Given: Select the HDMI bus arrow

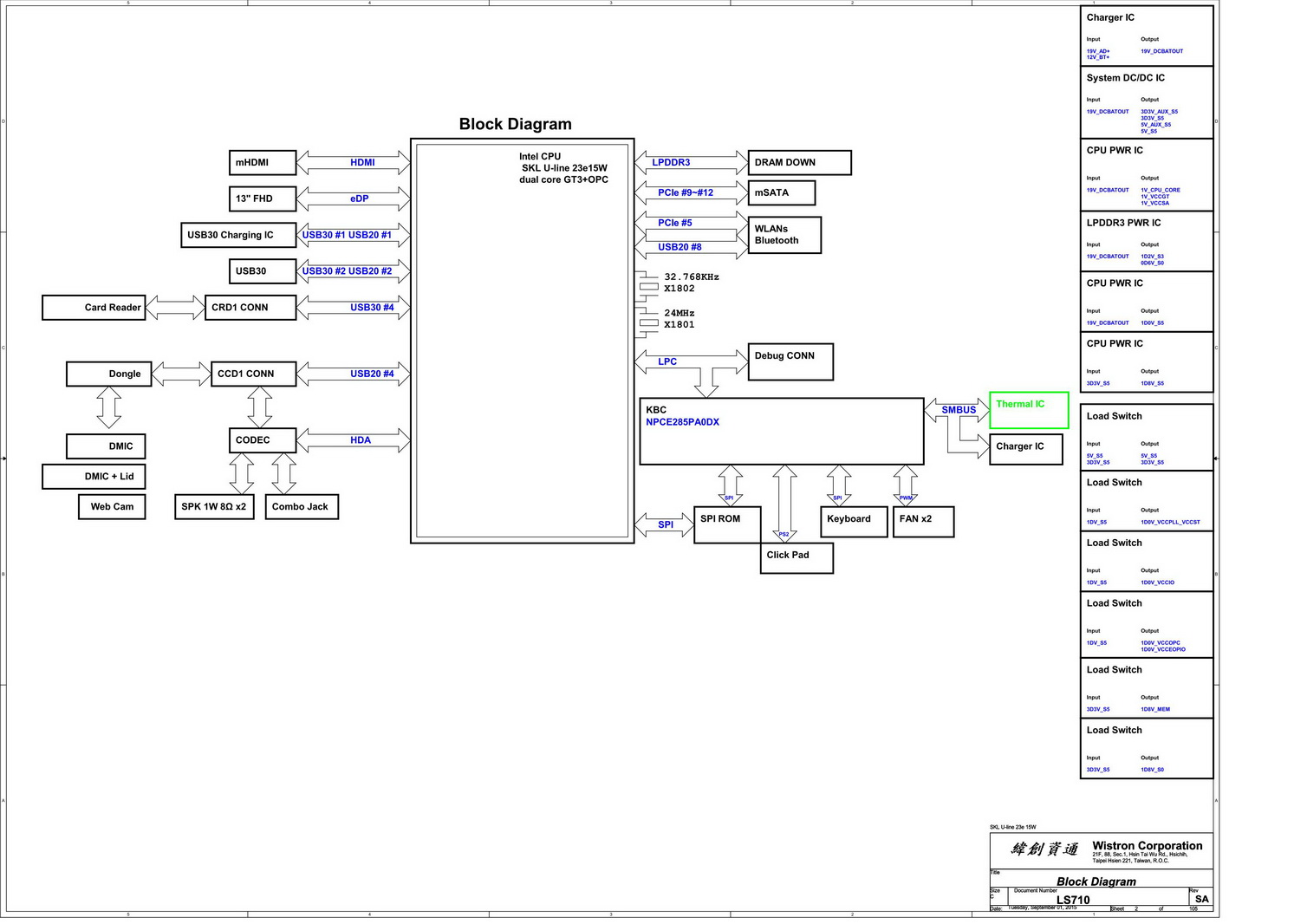Looking at the screenshot, I should pos(353,163).
